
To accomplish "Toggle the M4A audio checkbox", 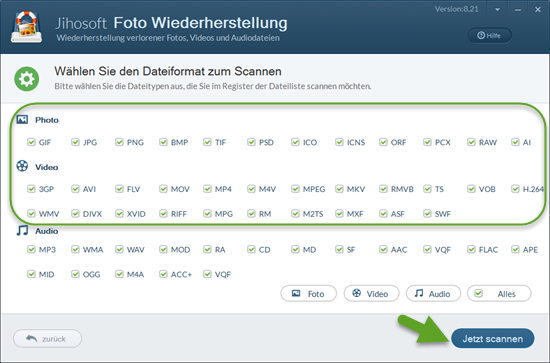I will pos(119,274).
